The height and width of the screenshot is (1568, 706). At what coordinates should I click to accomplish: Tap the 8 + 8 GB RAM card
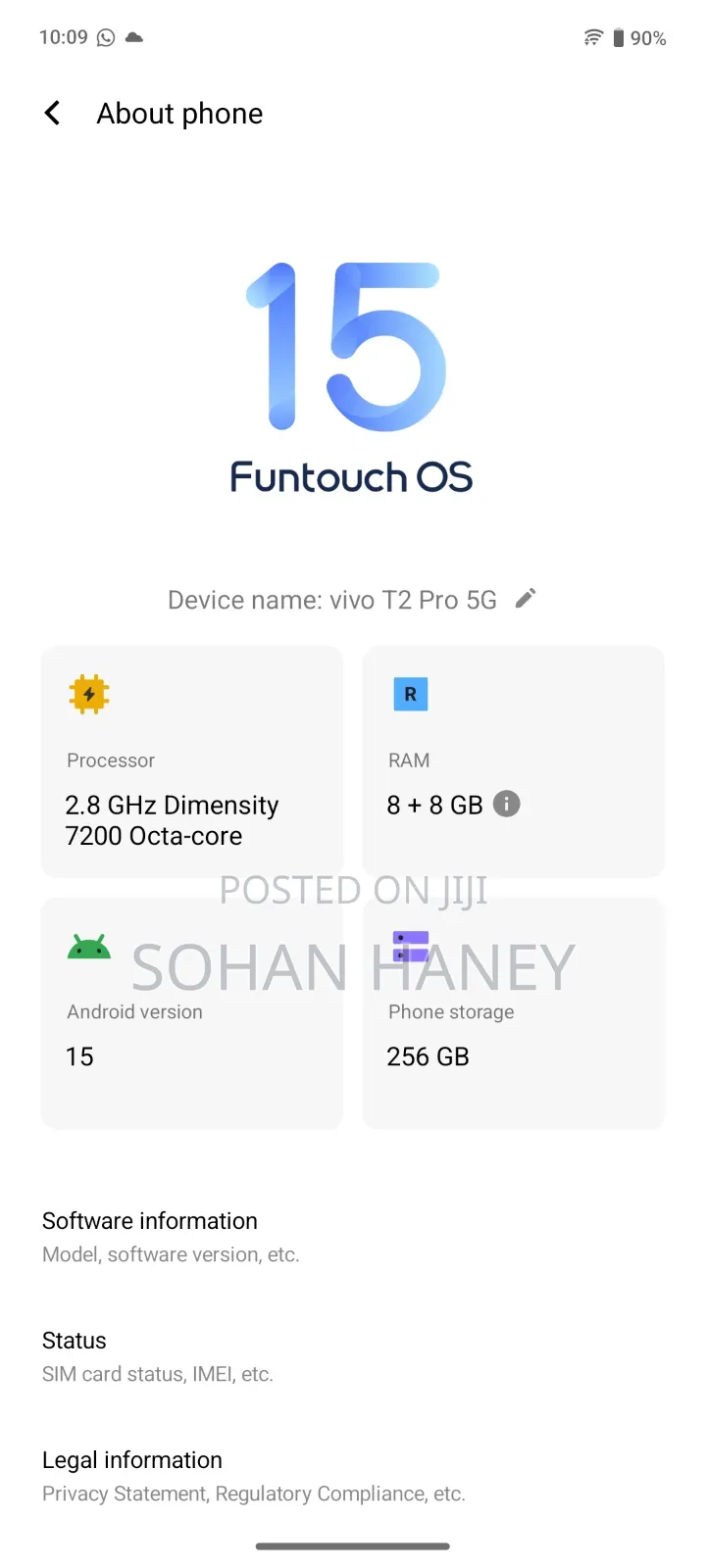tap(513, 761)
